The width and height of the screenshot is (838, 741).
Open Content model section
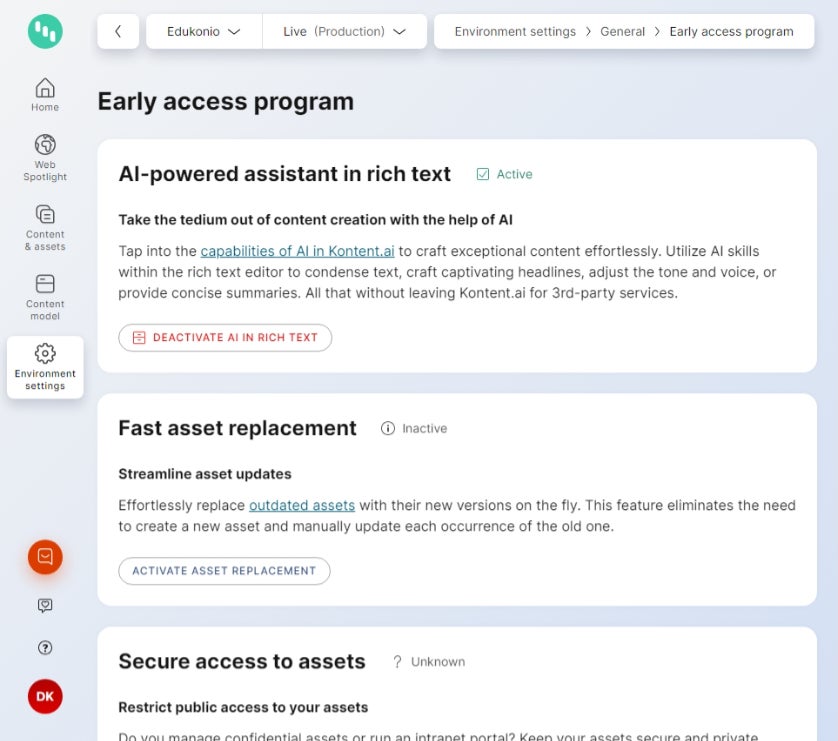coord(45,297)
